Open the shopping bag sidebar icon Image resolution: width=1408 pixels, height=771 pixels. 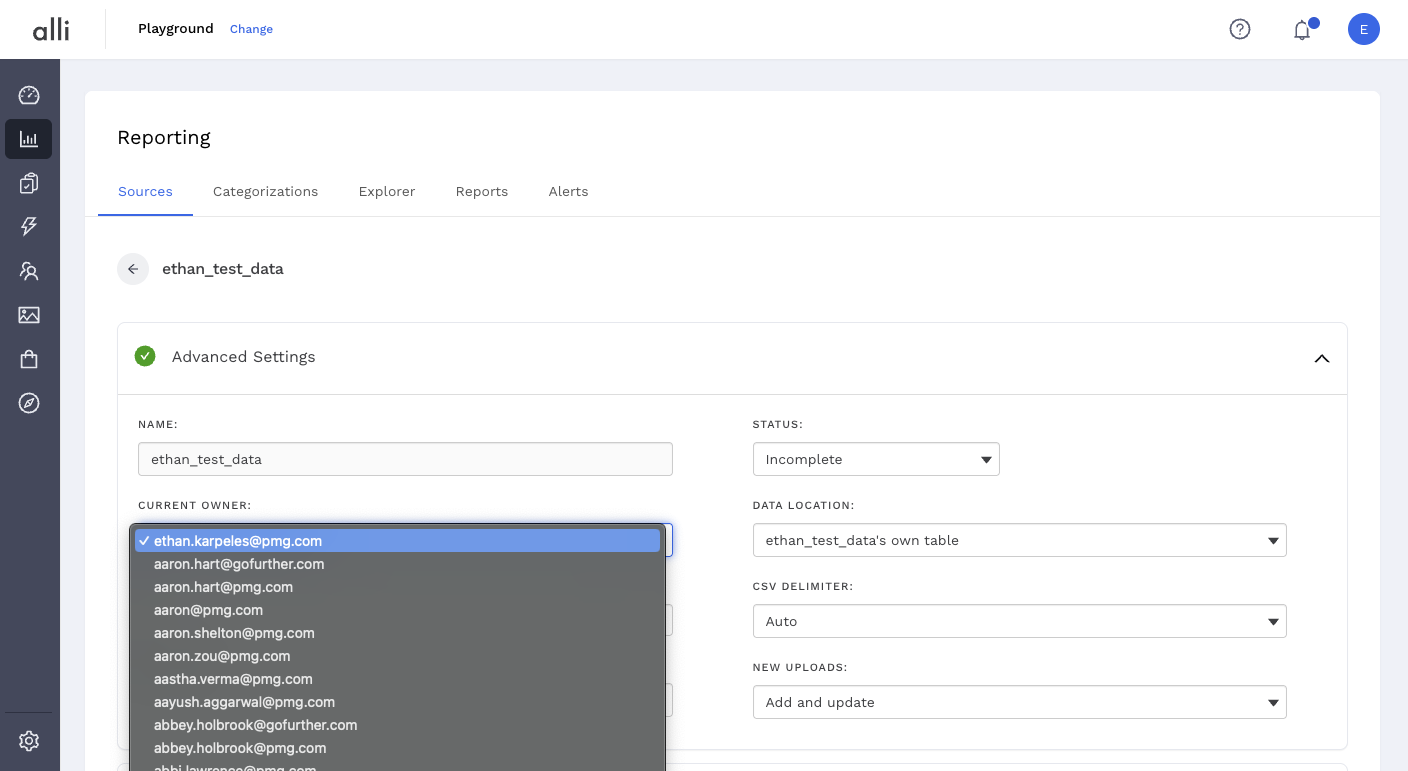[x=29, y=359]
